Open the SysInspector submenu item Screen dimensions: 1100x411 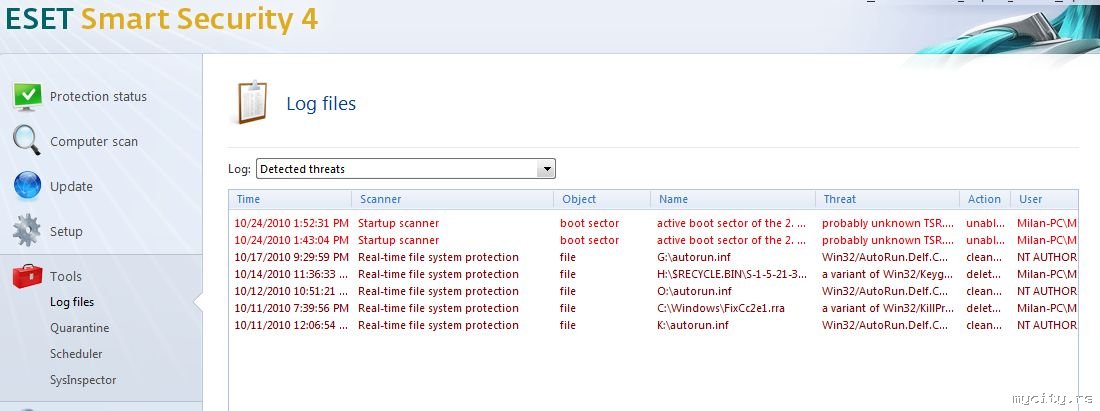pyautogui.click(x=83, y=380)
